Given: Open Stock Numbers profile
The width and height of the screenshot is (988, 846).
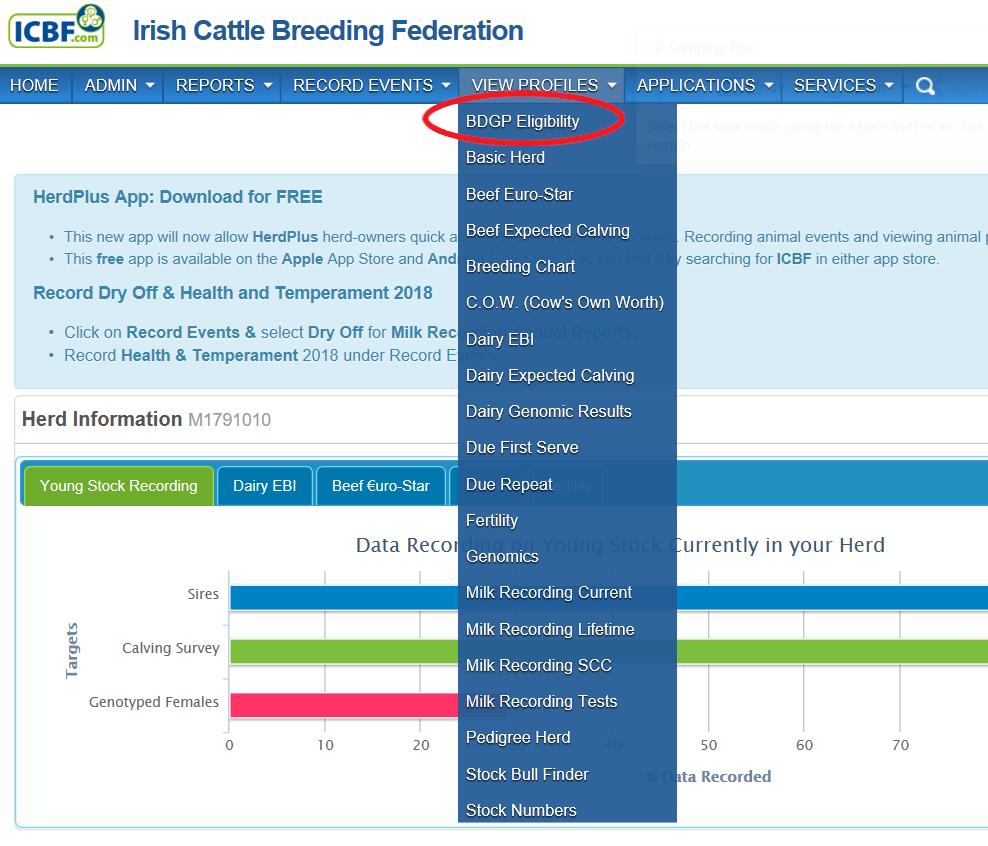Looking at the screenshot, I should (x=521, y=810).
